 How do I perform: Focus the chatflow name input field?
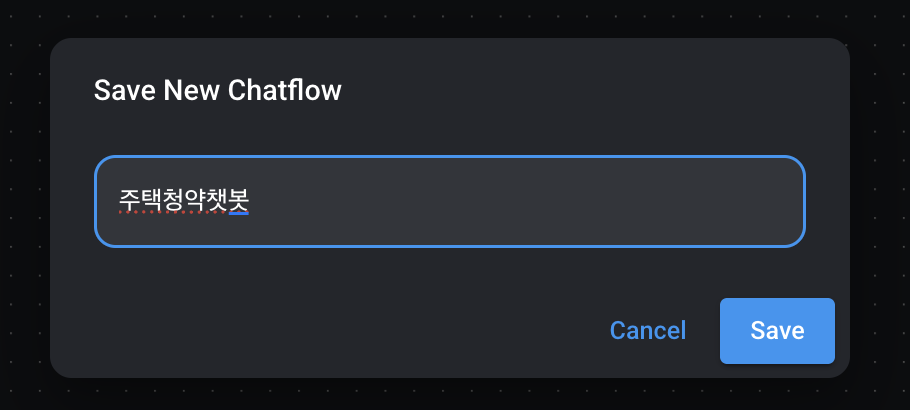pyautogui.click(x=450, y=201)
